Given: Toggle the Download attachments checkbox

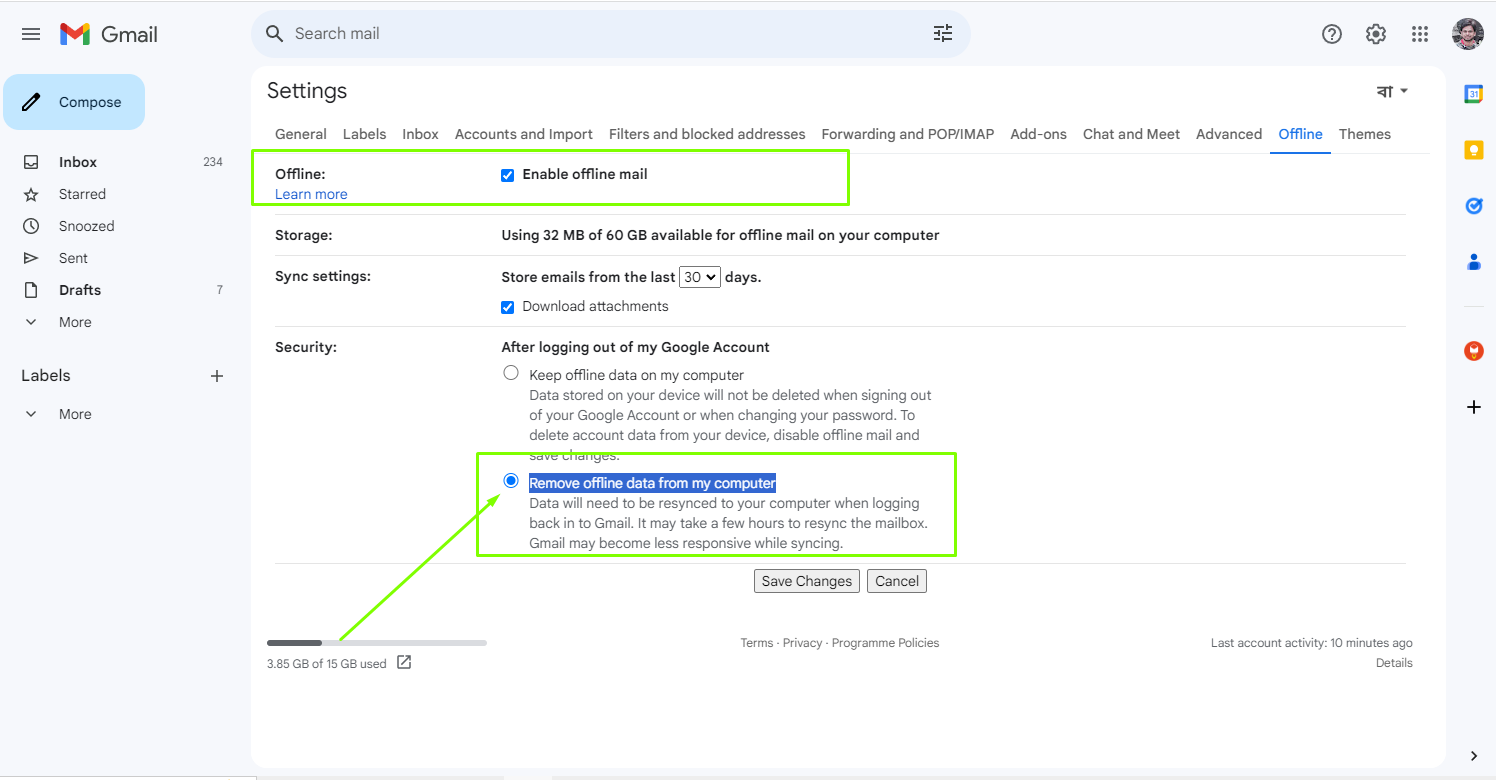Looking at the screenshot, I should [x=508, y=307].
